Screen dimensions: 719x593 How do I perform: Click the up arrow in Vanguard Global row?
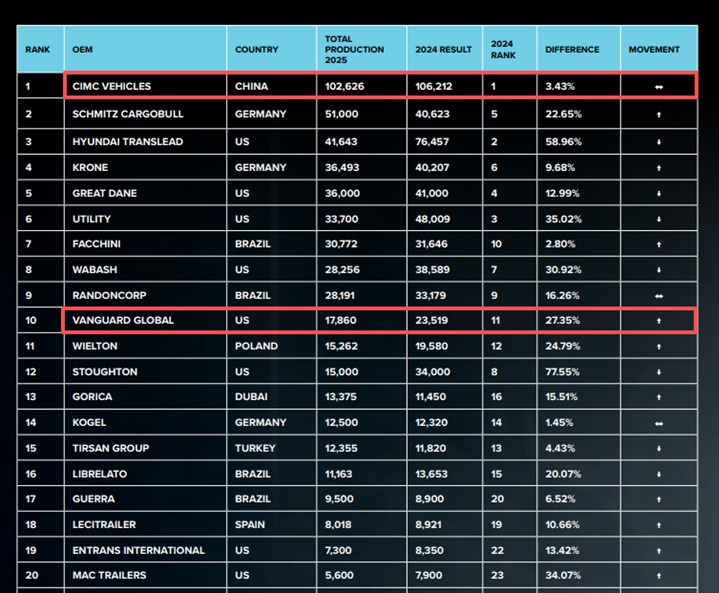(659, 321)
